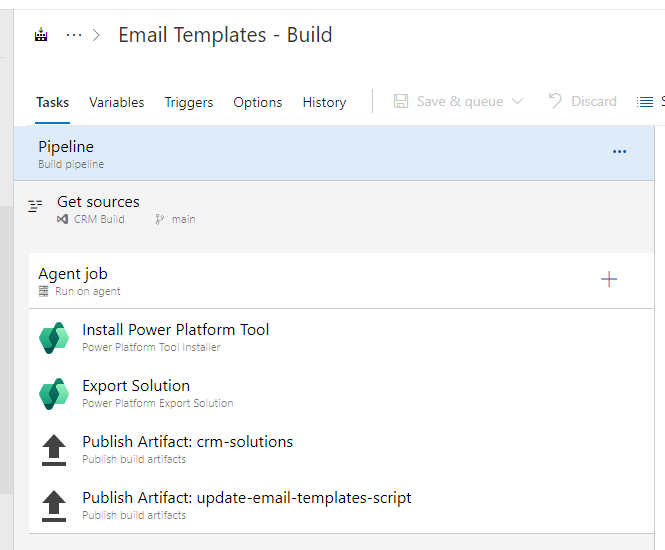Open the Get sources step
The image size is (665, 550).
tap(98, 202)
